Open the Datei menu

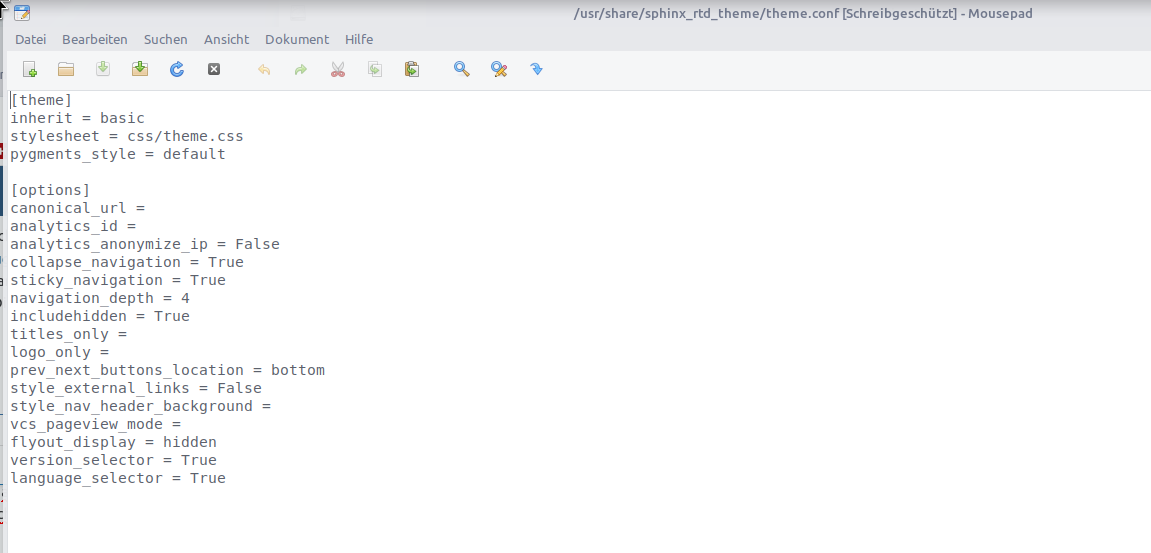[30, 39]
